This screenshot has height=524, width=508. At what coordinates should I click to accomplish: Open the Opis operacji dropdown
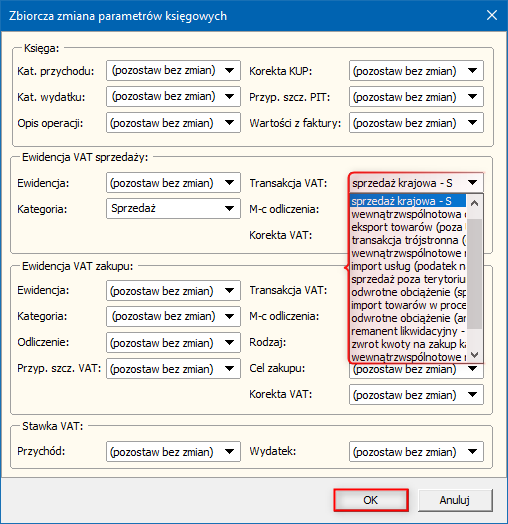[x=173, y=123]
